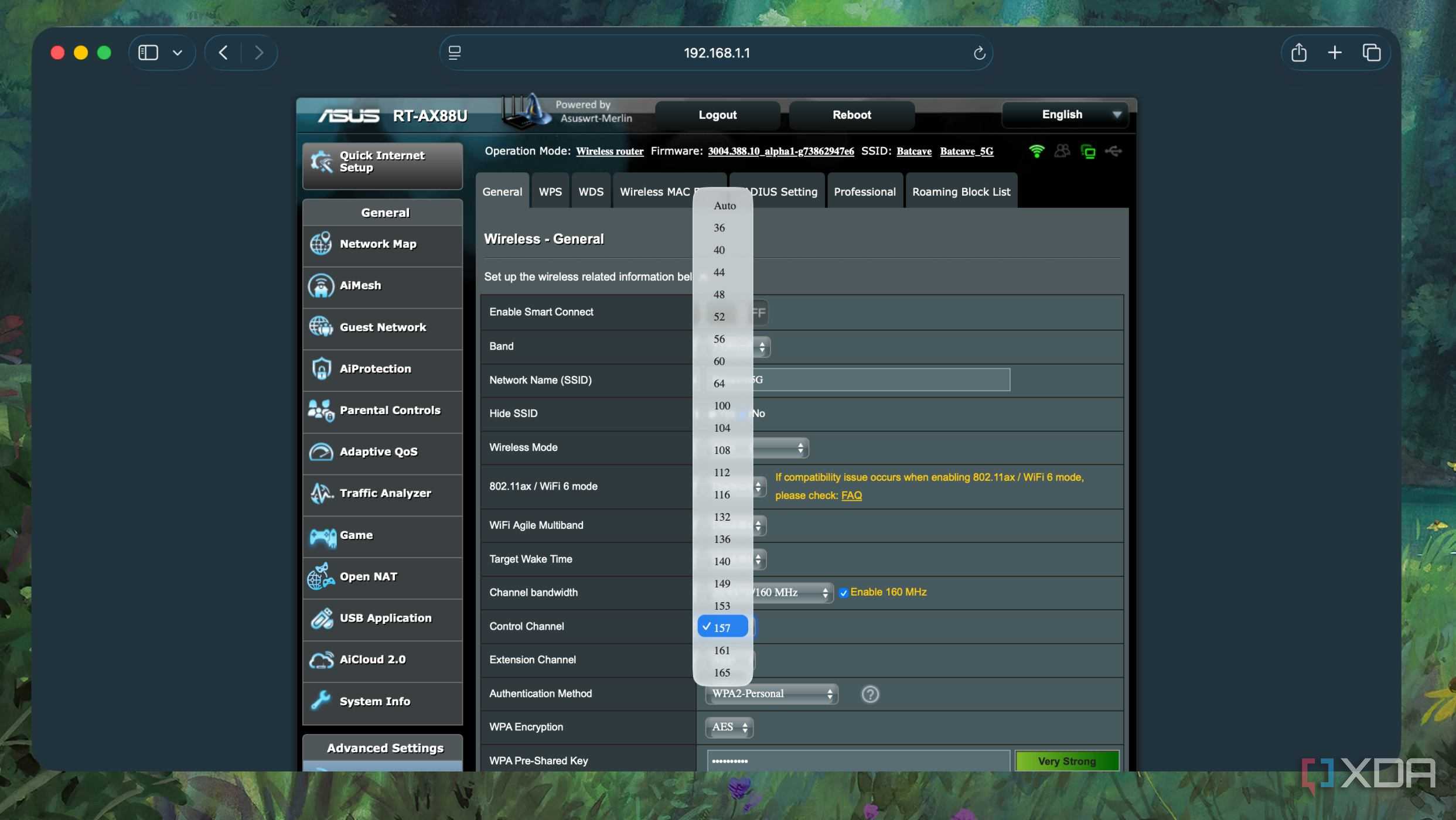Open the AiMesh sidebar icon

point(320,285)
